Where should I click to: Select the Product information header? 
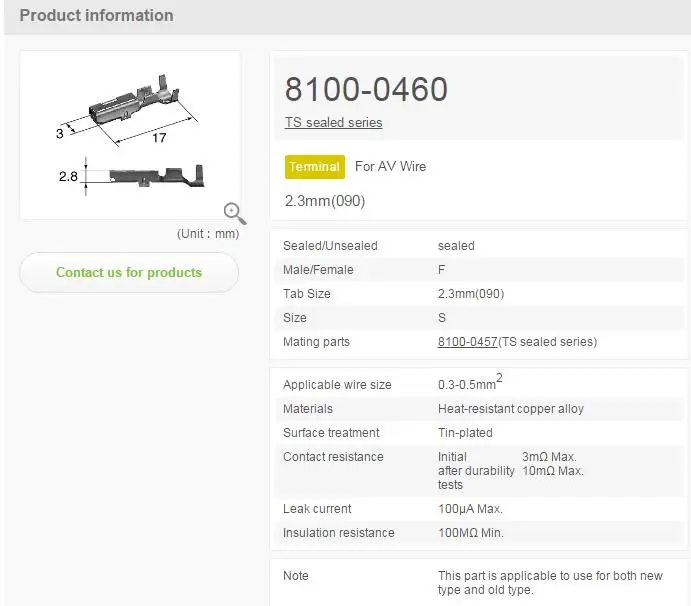click(x=96, y=16)
